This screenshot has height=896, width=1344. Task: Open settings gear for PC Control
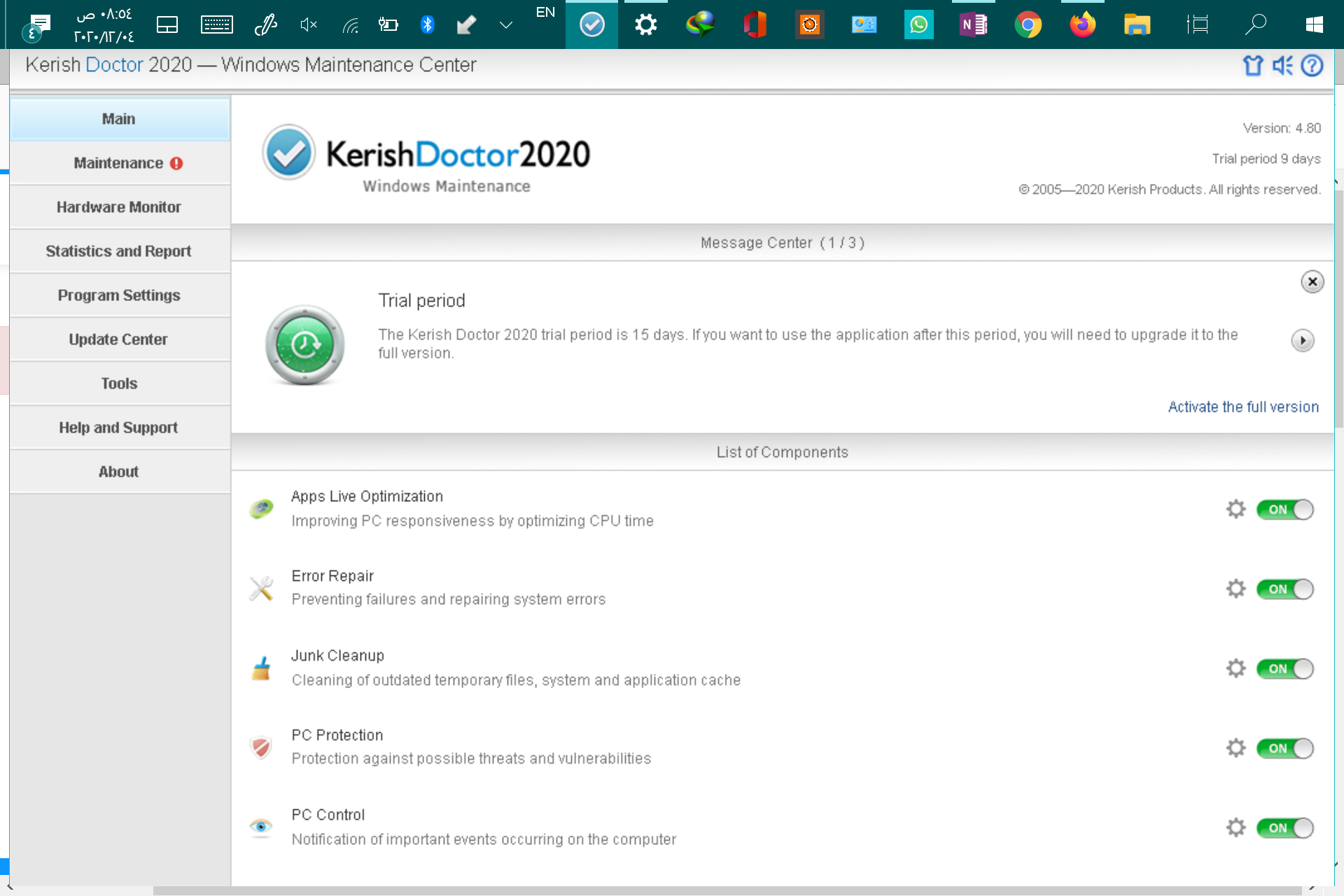pyautogui.click(x=1235, y=828)
